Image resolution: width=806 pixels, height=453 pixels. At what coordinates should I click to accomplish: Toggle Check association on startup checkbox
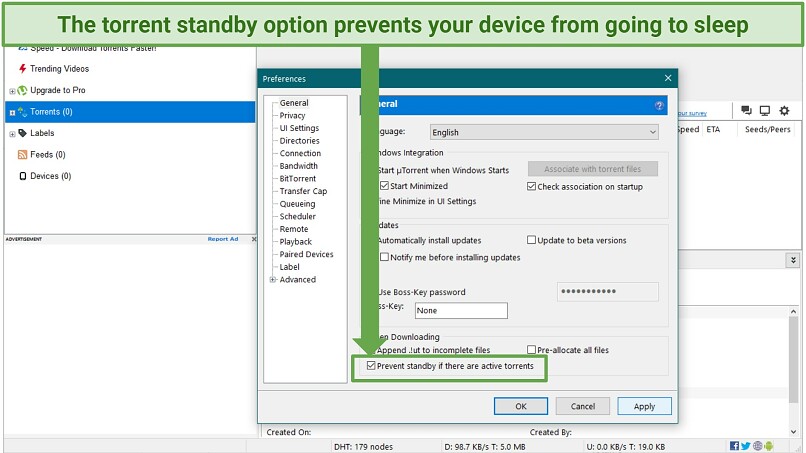pos(532,186)
